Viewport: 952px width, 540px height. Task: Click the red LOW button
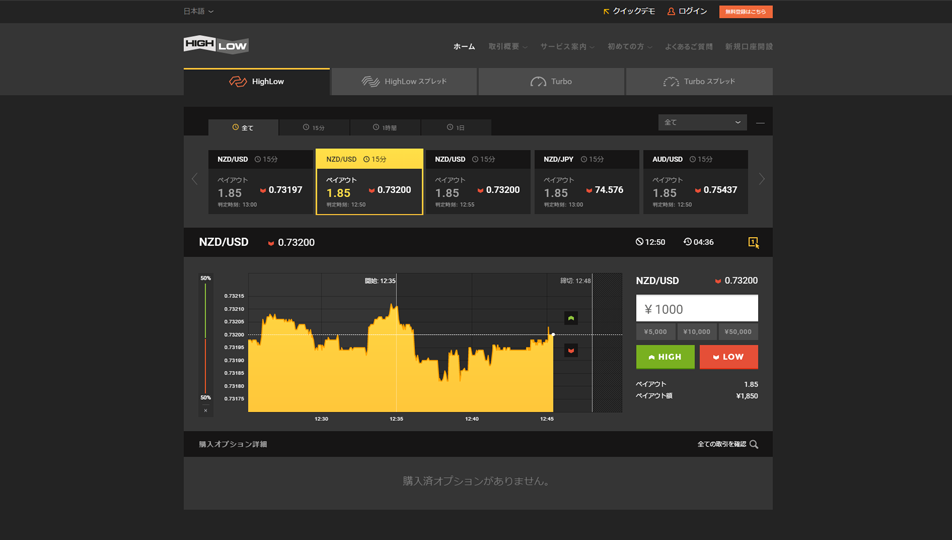point(729,357)
